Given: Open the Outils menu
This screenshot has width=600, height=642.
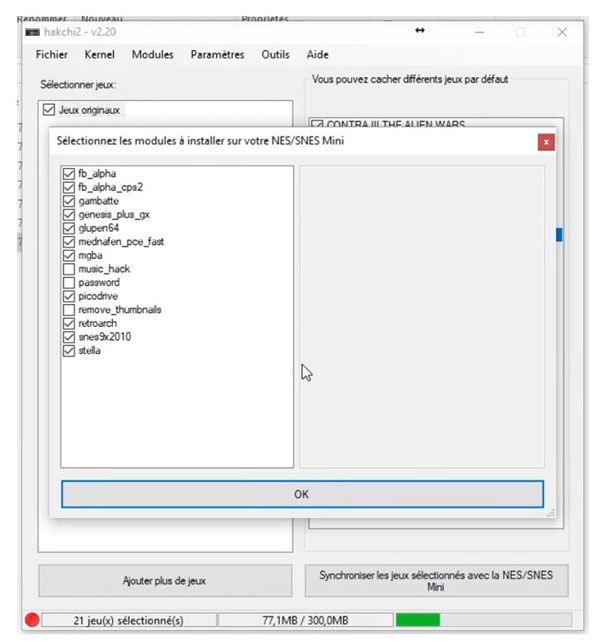Looking at the screenshot, I should [x=275, y=55].
